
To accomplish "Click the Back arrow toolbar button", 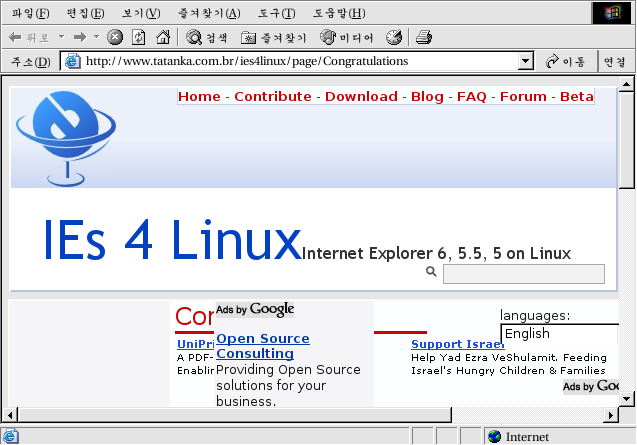I will coord(28,38).
